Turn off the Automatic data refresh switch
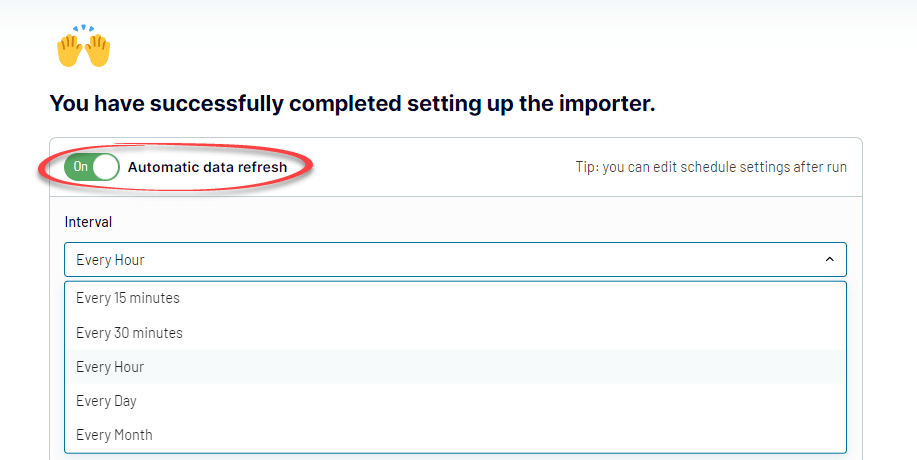This screenshot has height=460, width=917. (92, 167)
